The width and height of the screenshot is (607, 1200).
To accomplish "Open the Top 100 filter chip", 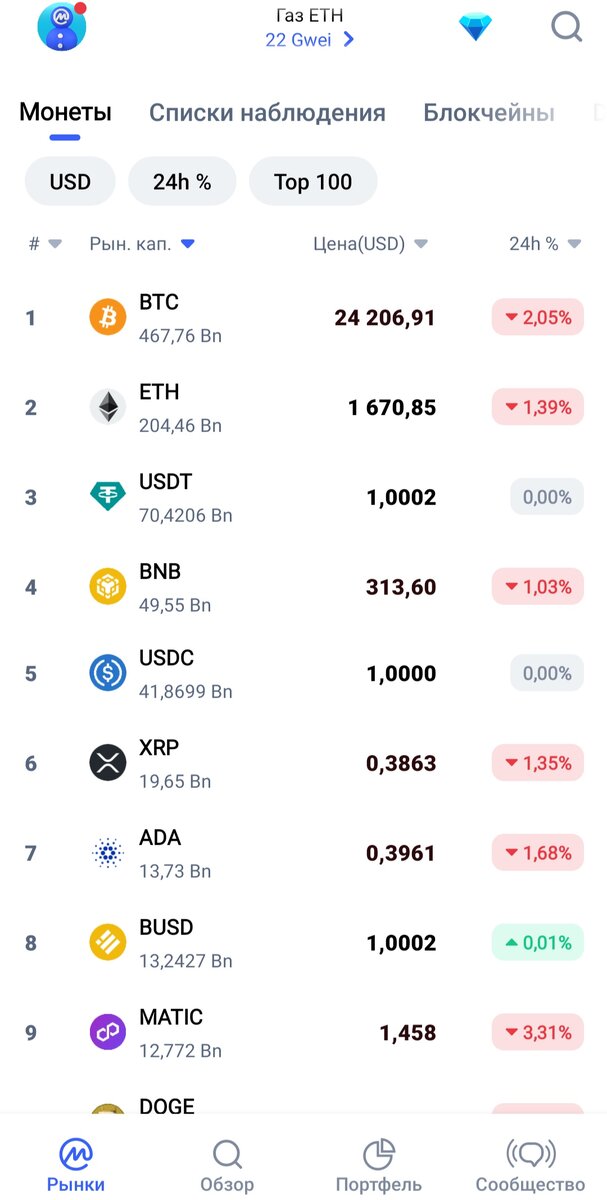I will 313,182.
